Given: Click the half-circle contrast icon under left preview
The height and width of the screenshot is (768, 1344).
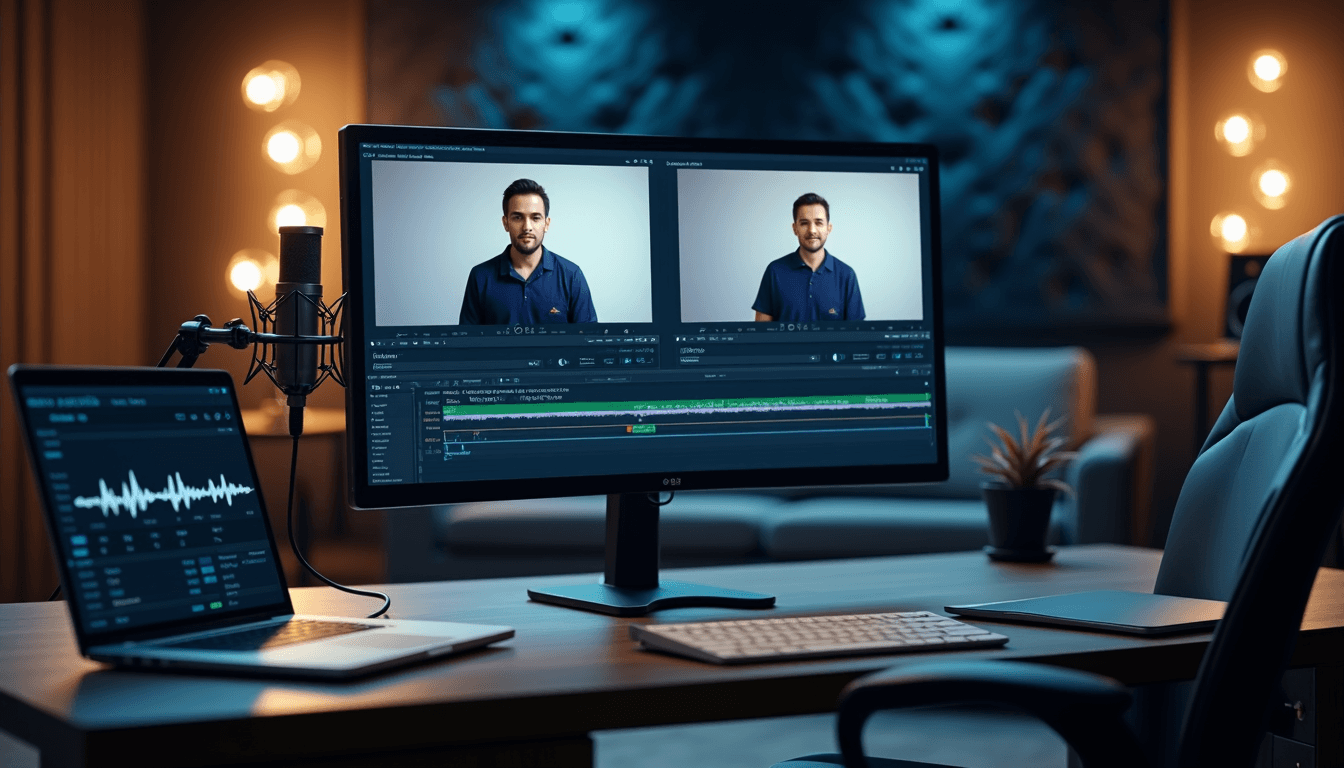Looking at the screenshot, I should coord(562,362).
